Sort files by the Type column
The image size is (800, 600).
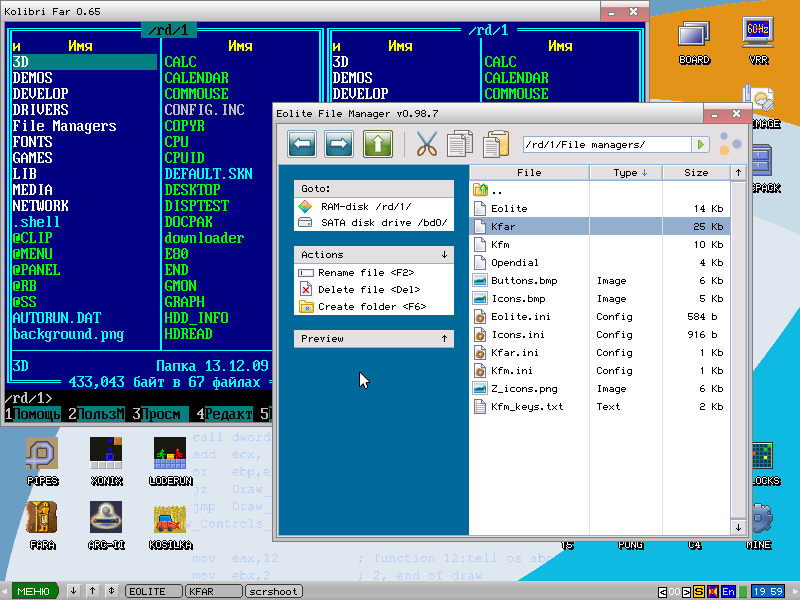pyautogui.click(x=626, y=173)
